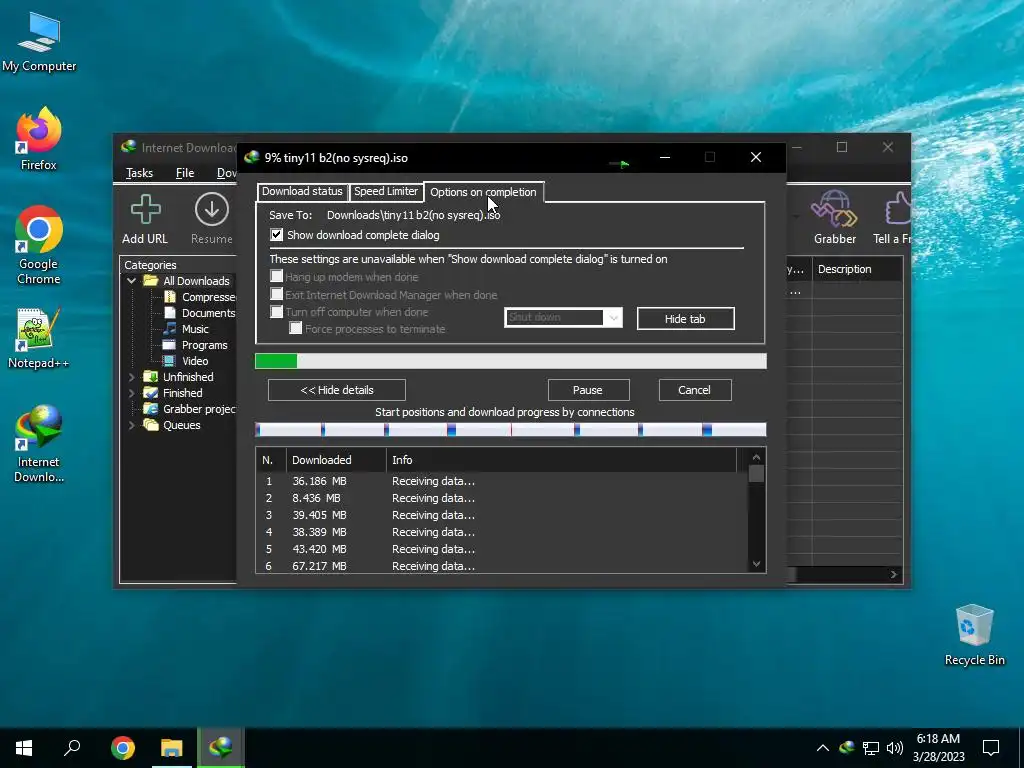Click the Resume toolbar icon in IDM
Image resolution: width=1024 pixels, height=768 pixels.
click(x=212, y=219)
